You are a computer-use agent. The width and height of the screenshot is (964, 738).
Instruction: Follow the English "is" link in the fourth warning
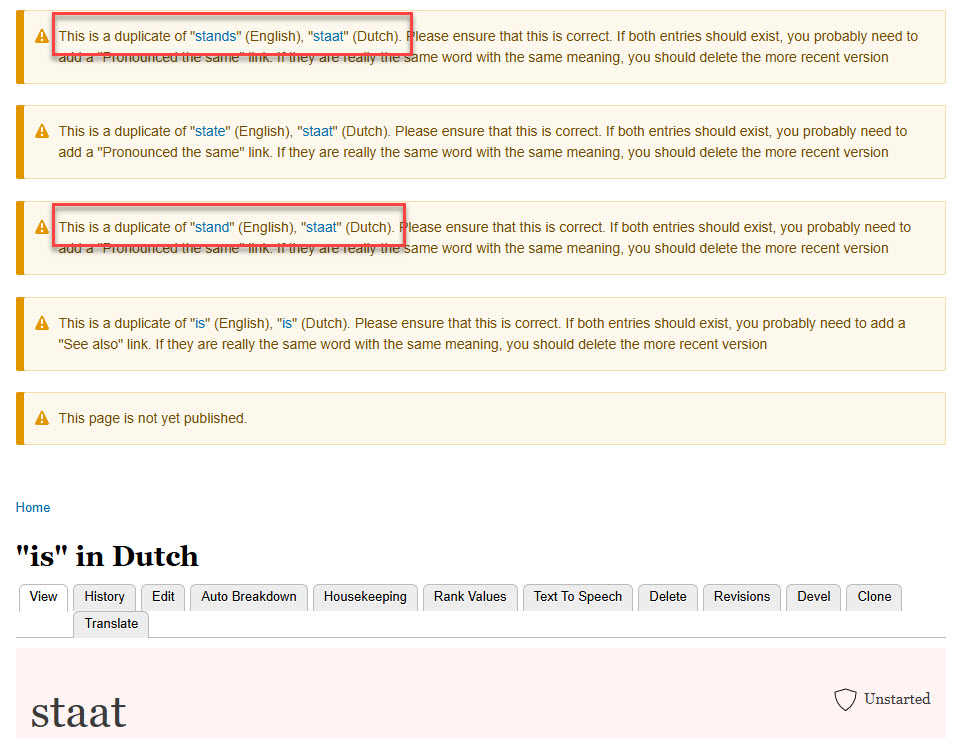tap(200, 323)
